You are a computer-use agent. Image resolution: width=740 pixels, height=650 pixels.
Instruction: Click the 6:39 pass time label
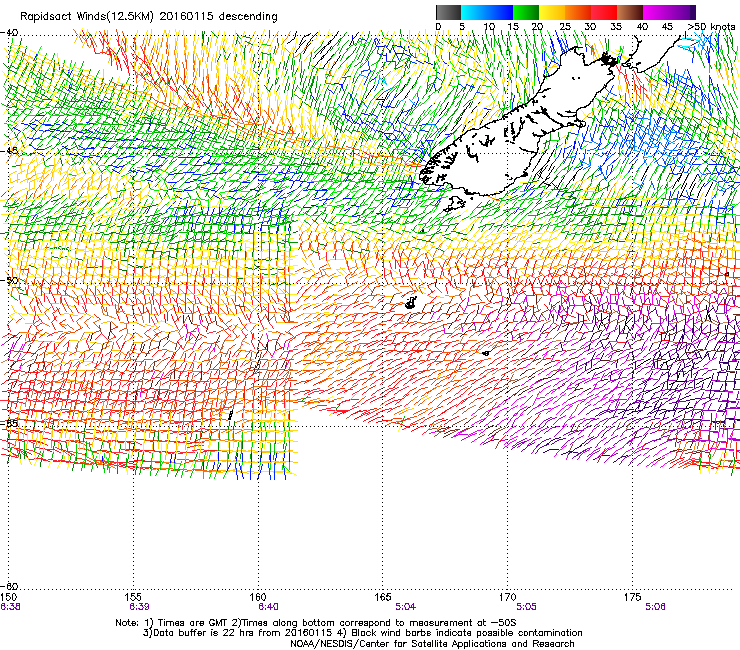139,607
